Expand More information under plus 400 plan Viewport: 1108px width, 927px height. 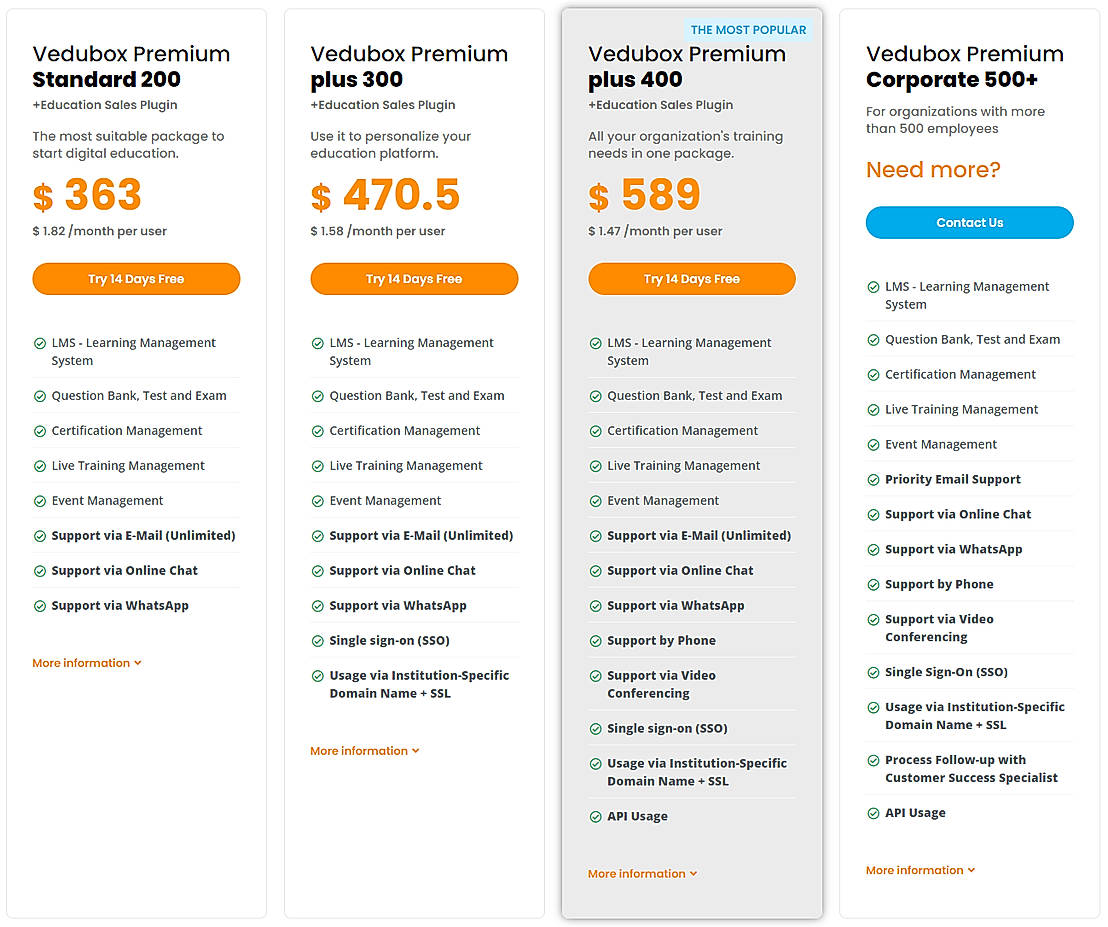[x=643, y=874]
